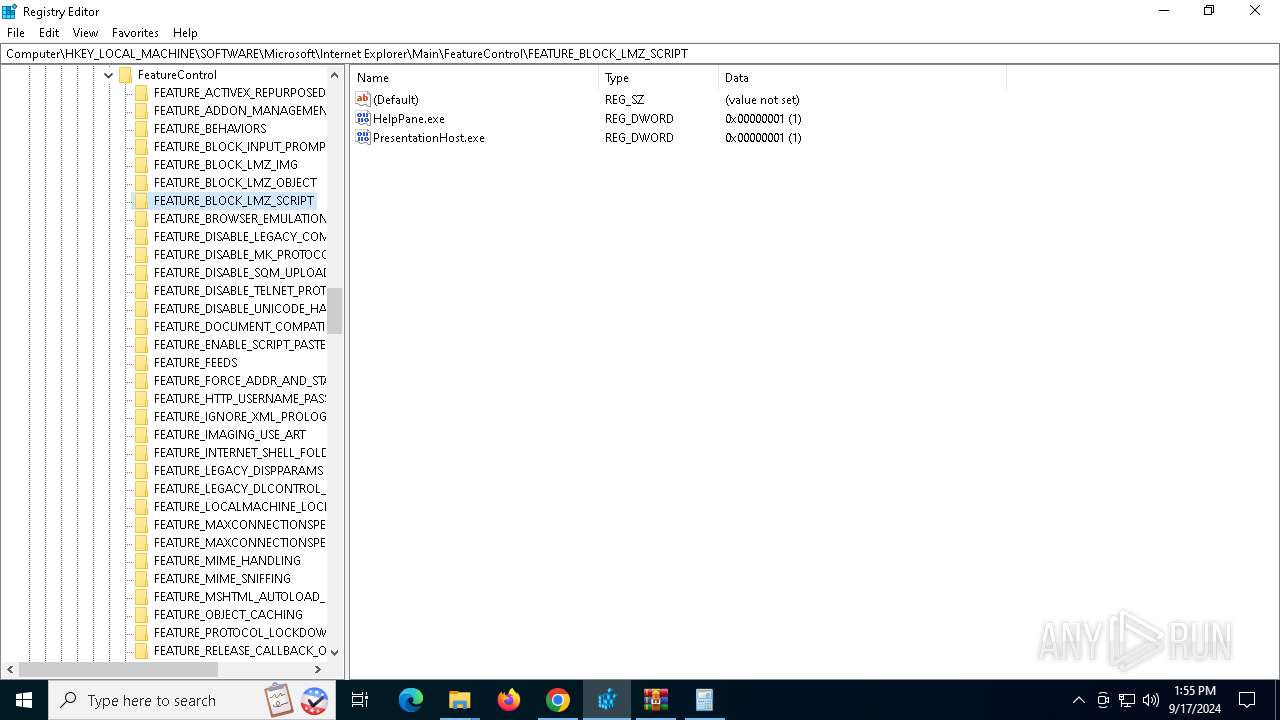Select the FEATURE_BLOCK_LMZ_SCRIPT key
1280x720 pixels.
[234, 201]
